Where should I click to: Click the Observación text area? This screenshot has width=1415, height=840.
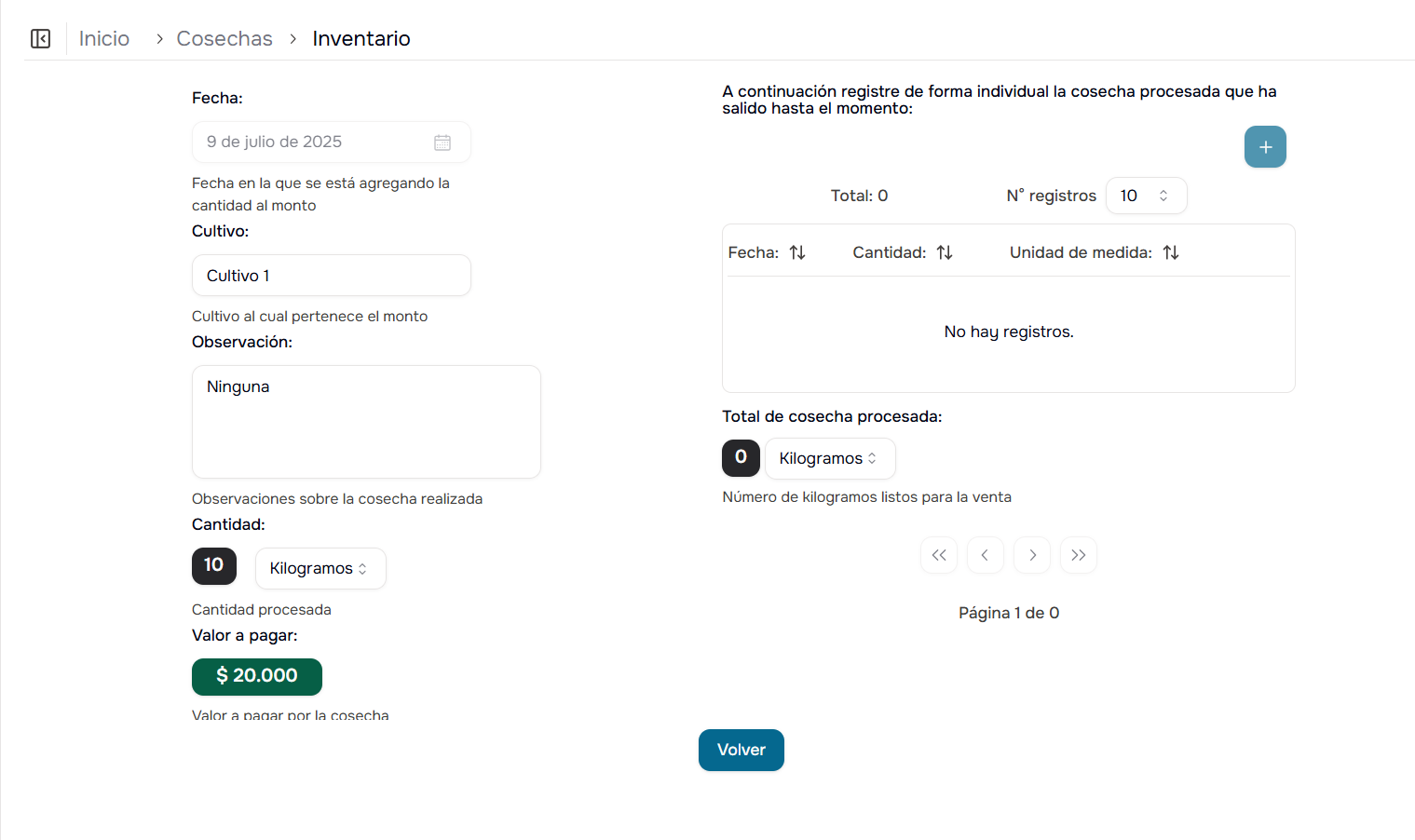click(365, 422)
